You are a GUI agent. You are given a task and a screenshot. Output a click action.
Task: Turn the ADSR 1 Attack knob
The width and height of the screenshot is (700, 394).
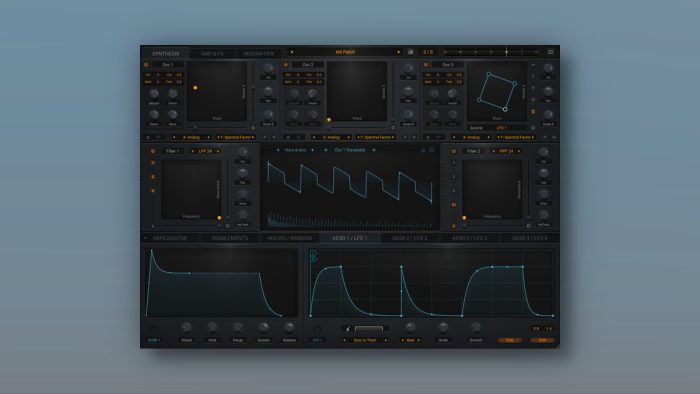click(187, 328)
